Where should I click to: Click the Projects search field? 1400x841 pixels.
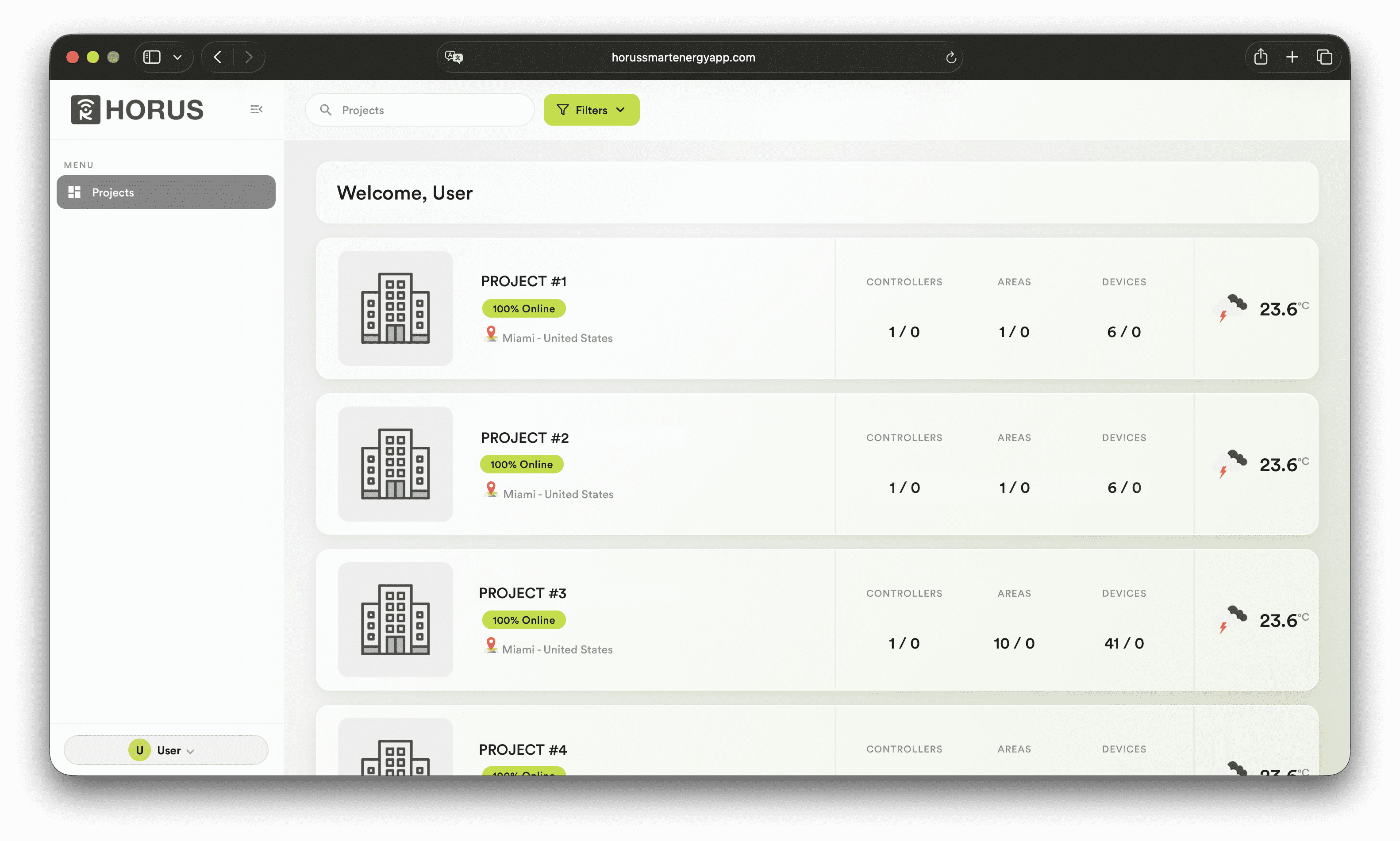point(420,110)
